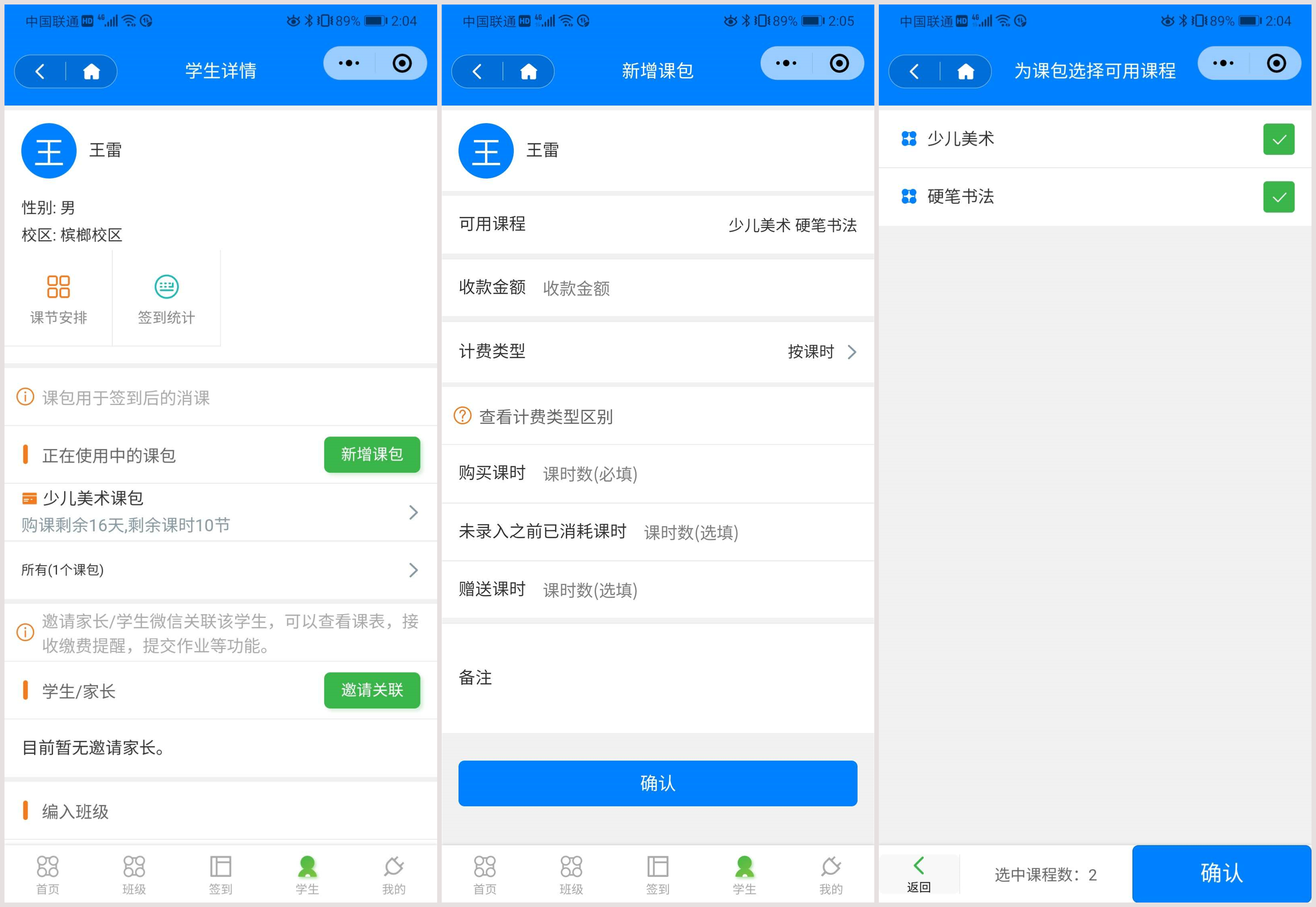Tap back arrow on 新增课包 screen
The image size is (1316, 907).
pos(477,71)
